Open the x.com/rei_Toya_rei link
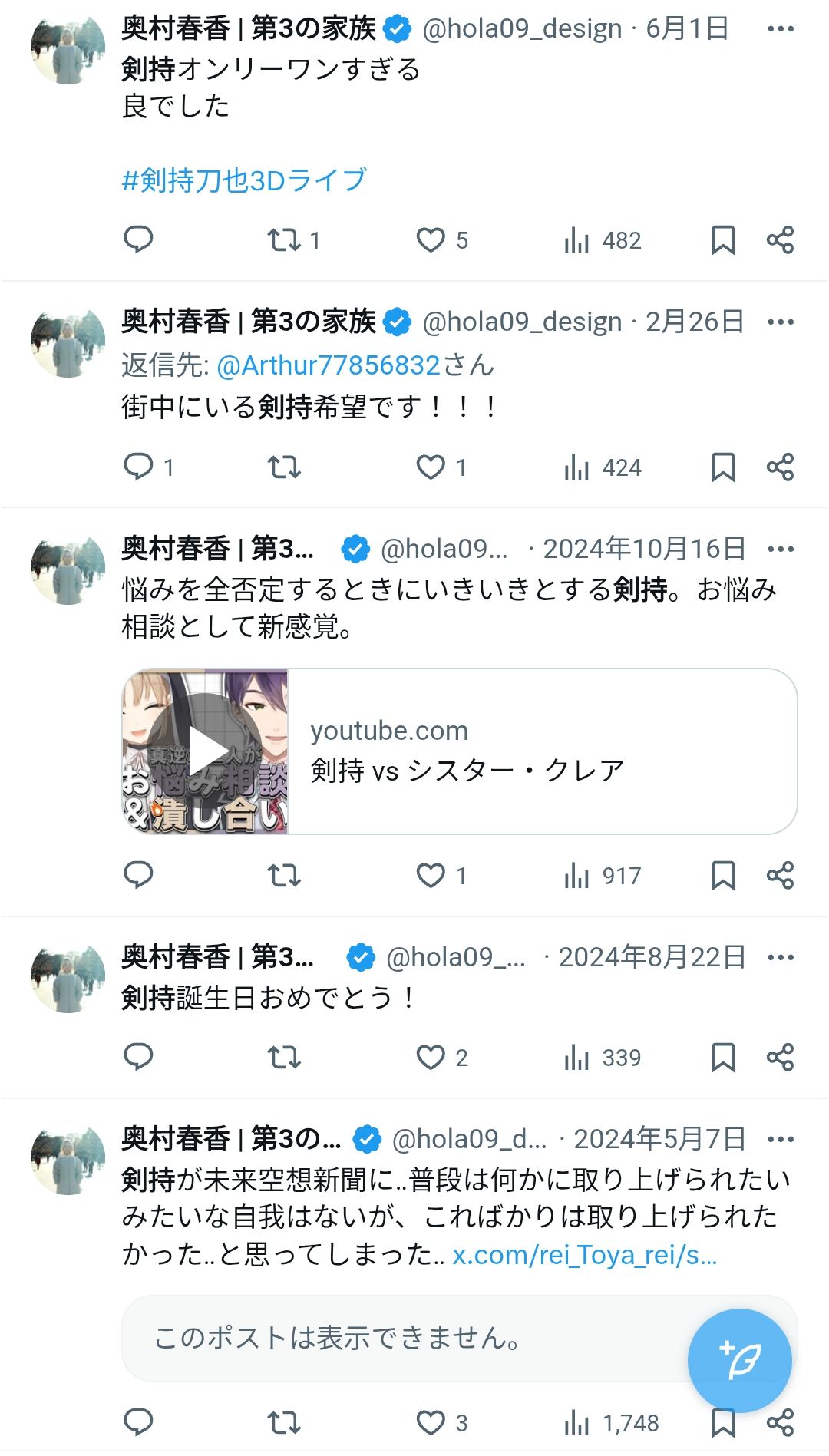Viewport: 829px width, 1456px height. pyautogui.click(x=584, y=1255)
